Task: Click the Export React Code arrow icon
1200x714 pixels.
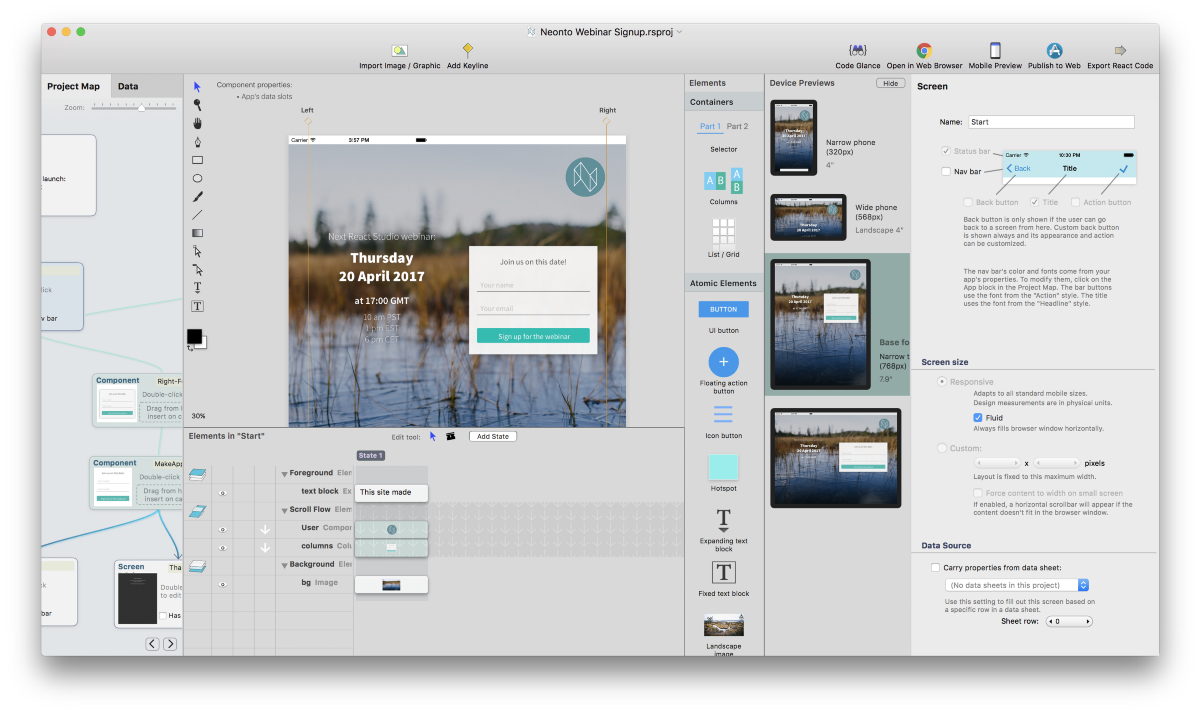Action: pos(1120,50)
